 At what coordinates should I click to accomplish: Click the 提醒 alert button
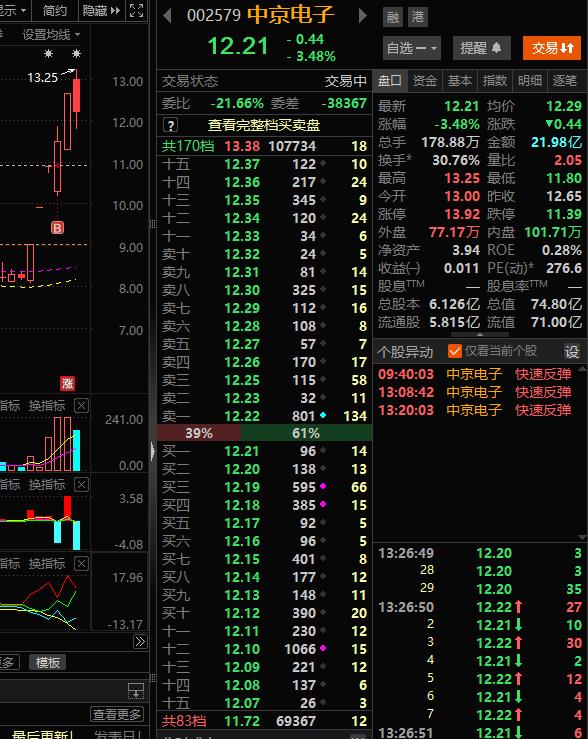pos(482,48)
